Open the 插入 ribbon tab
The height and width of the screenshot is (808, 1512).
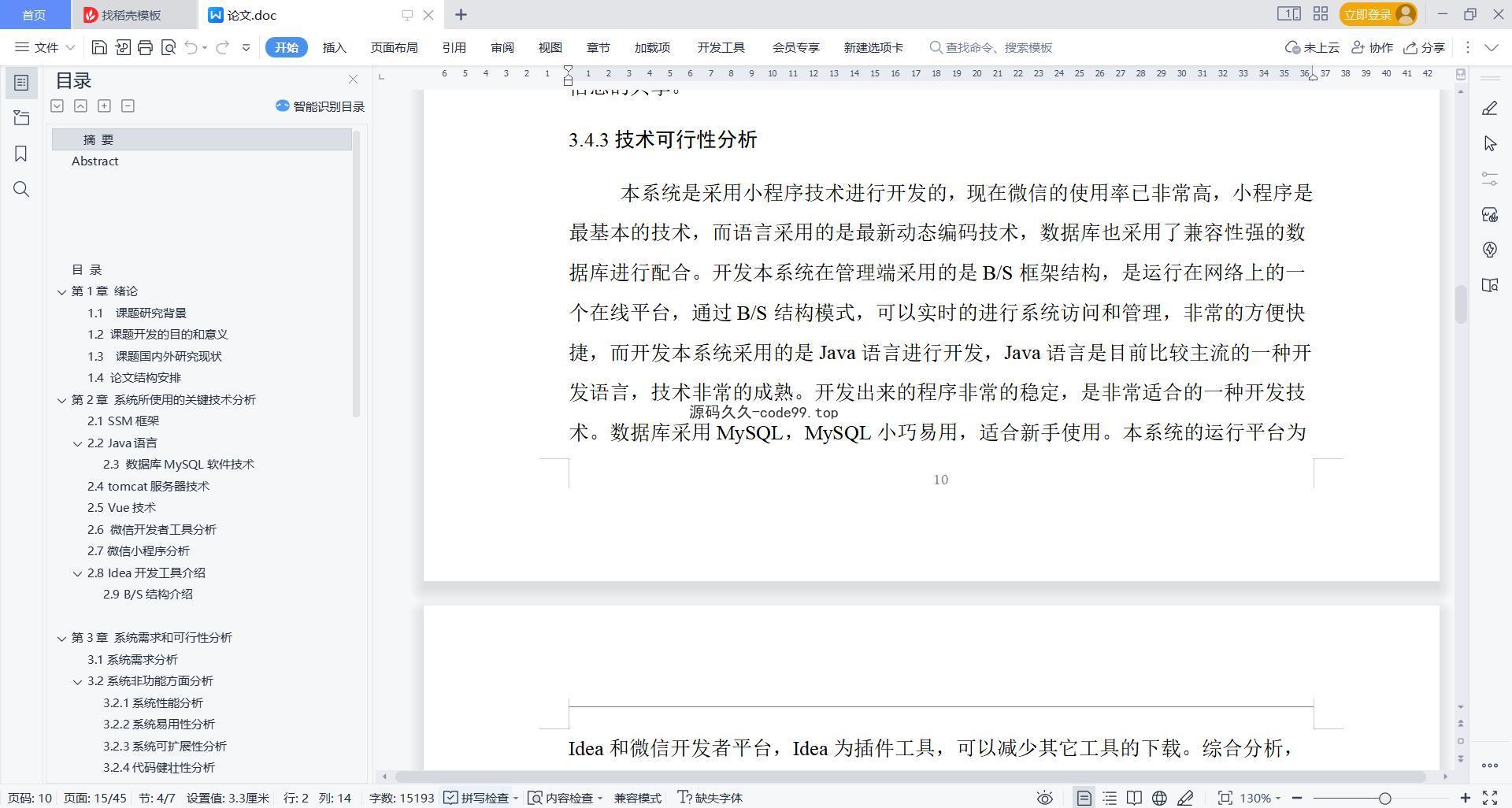(x=334, y=47)
